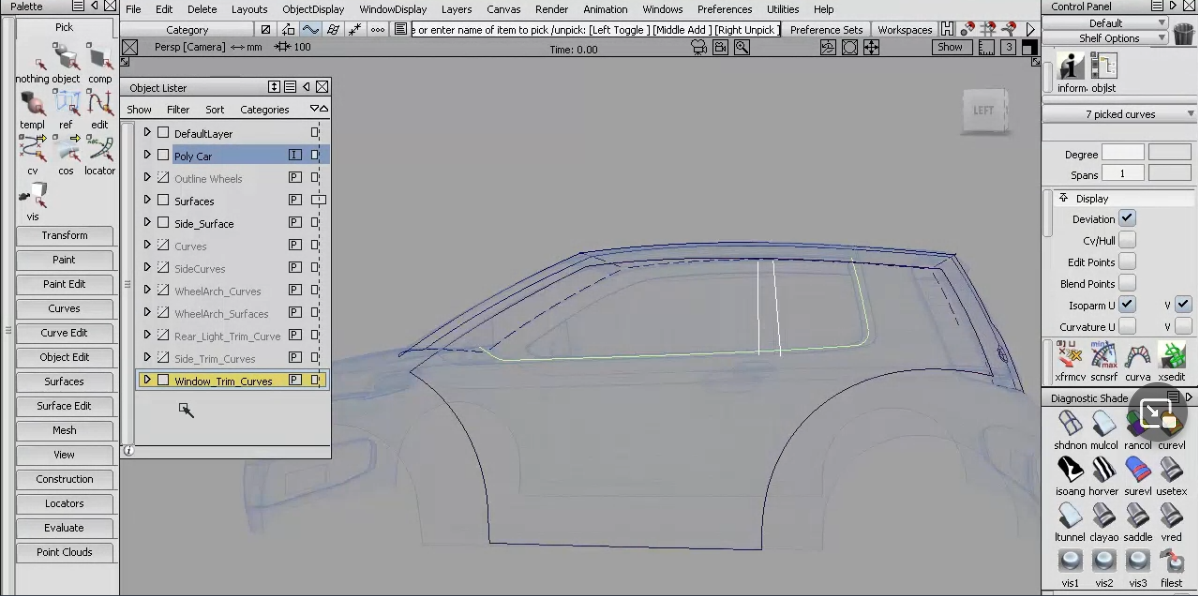Click the Spans value field
The width and height of the screenshot is (1198, 596).
pyautogui.click(x=1122, y=174)
